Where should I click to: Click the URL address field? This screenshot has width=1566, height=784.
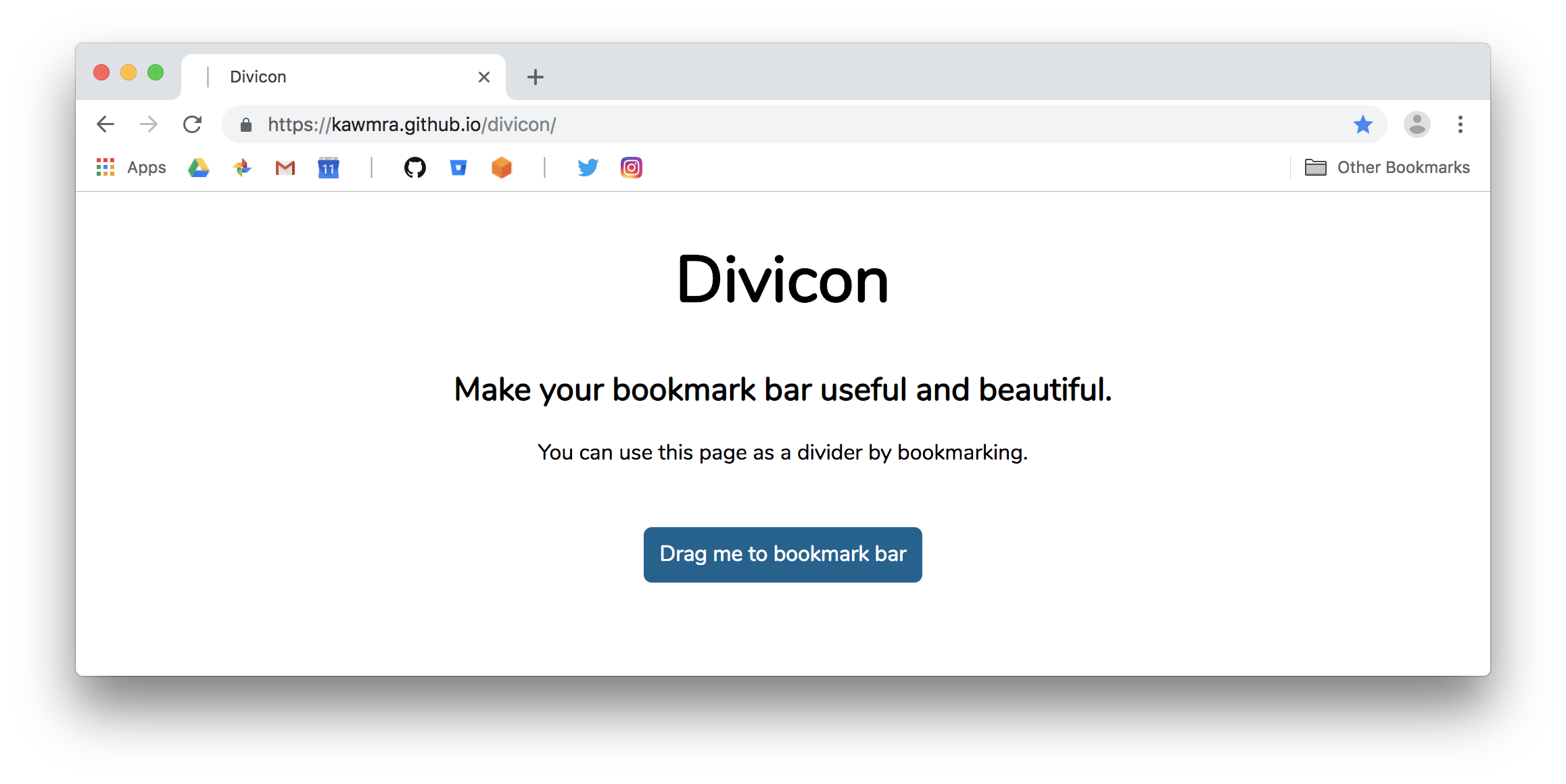(x=744, y=124)
